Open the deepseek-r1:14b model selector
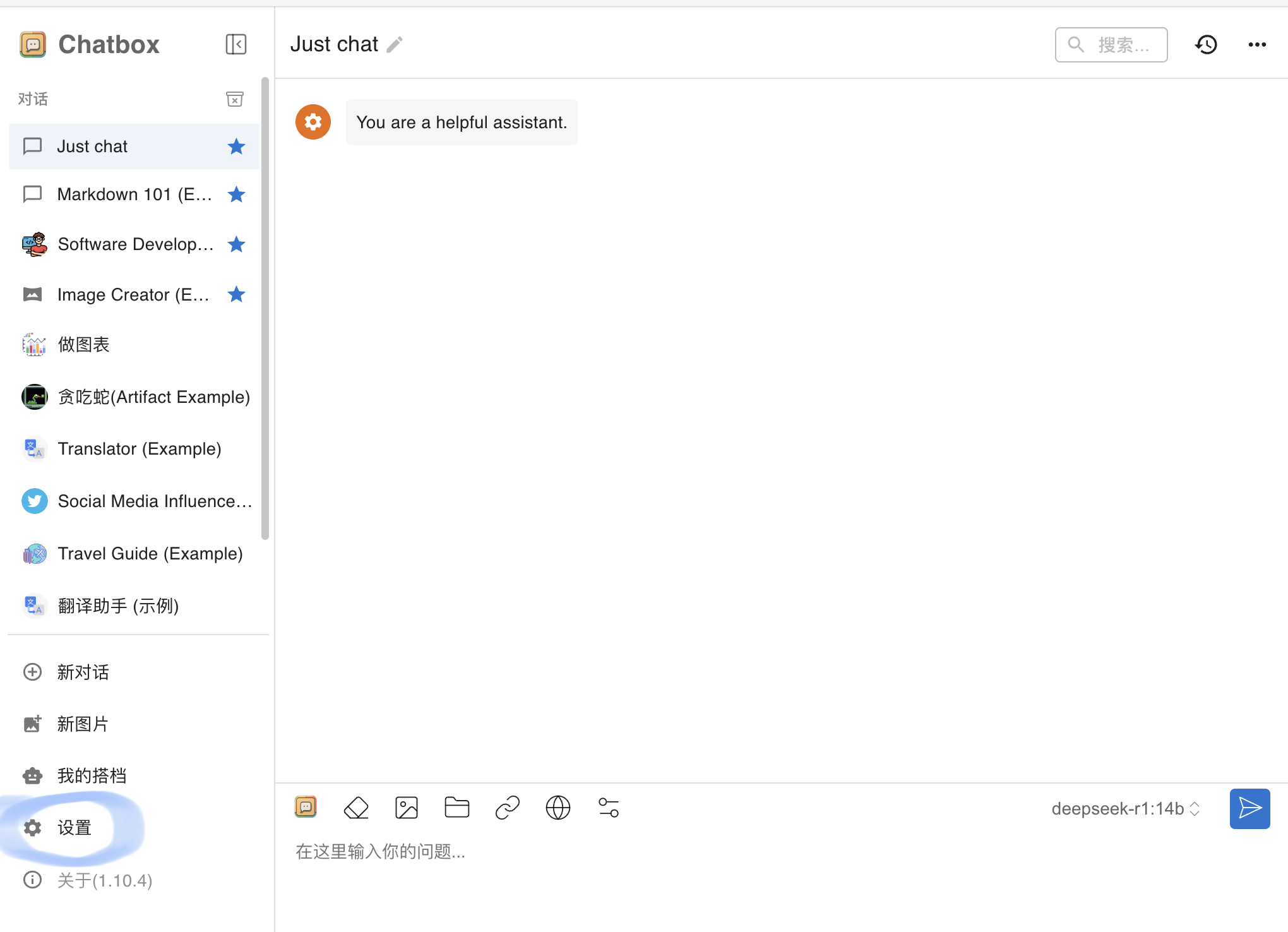 tap(1125, 809)
